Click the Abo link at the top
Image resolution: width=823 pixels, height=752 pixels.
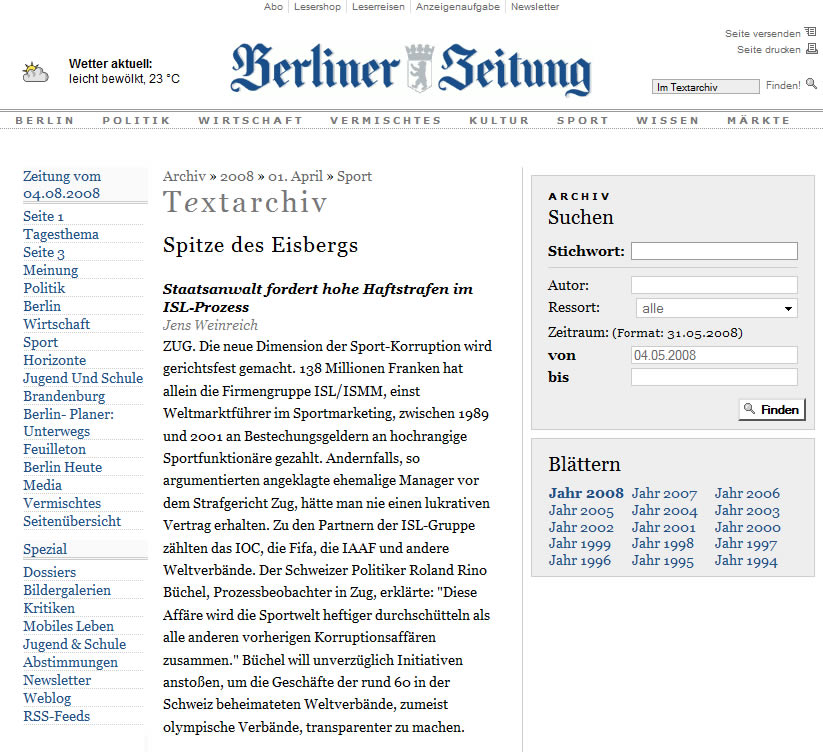pos(273,7)
